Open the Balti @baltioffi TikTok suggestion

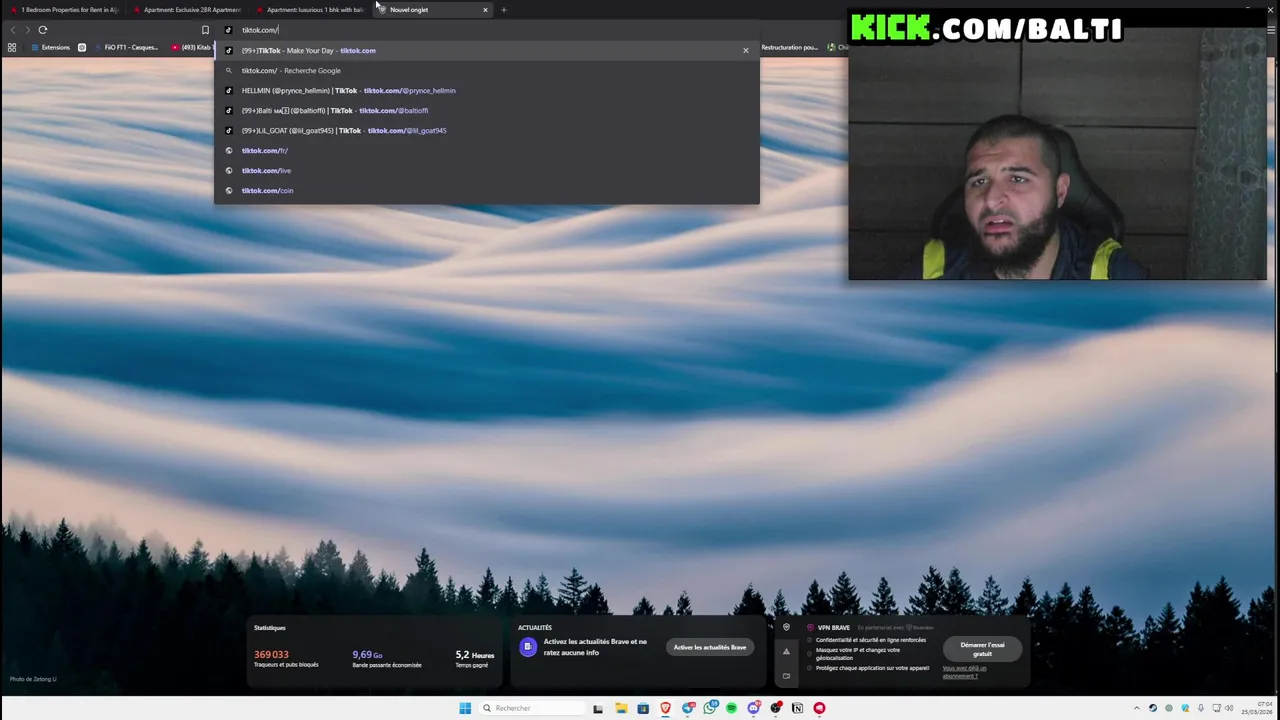(487, 110)
